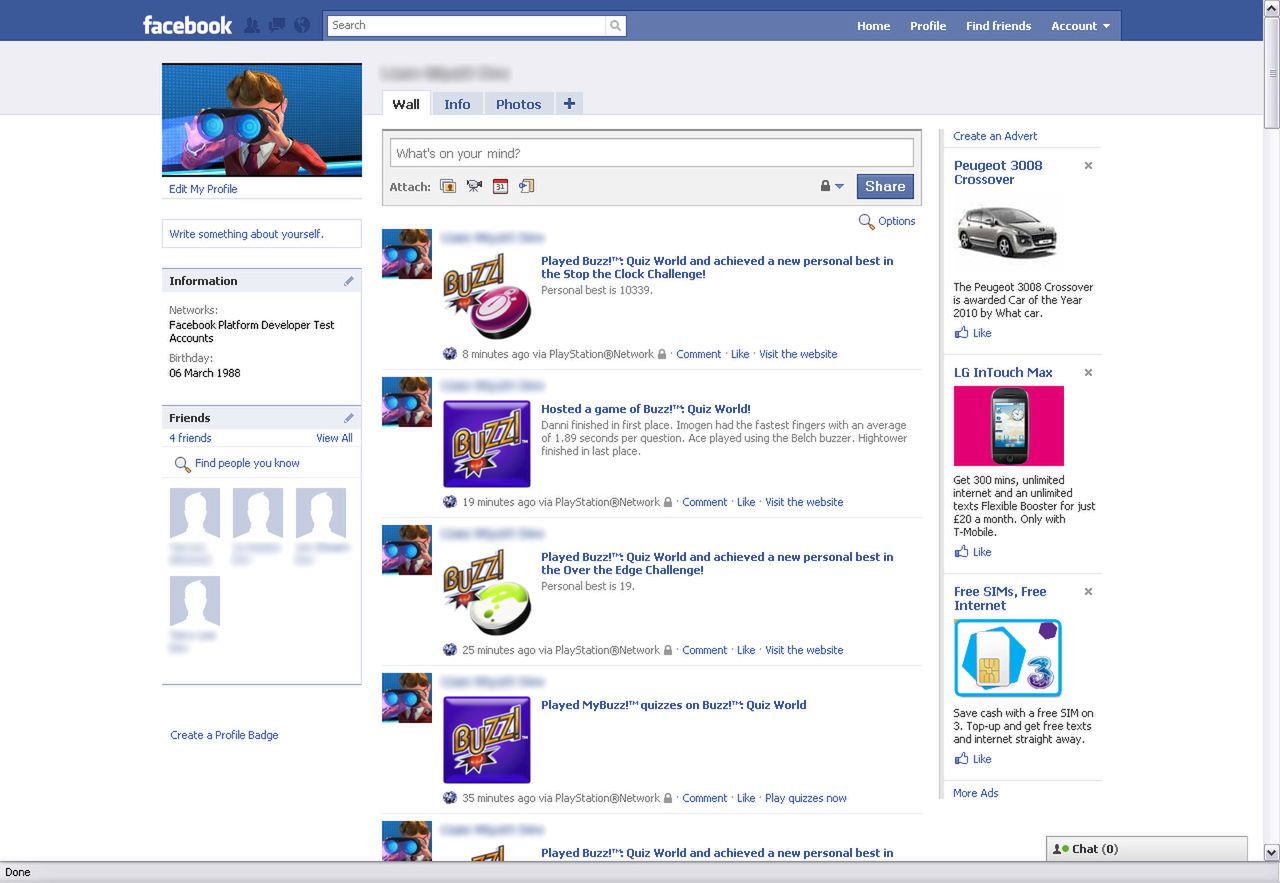Switch to the Info tab
Screen dimensions: 1280x883
coord(457,104)
